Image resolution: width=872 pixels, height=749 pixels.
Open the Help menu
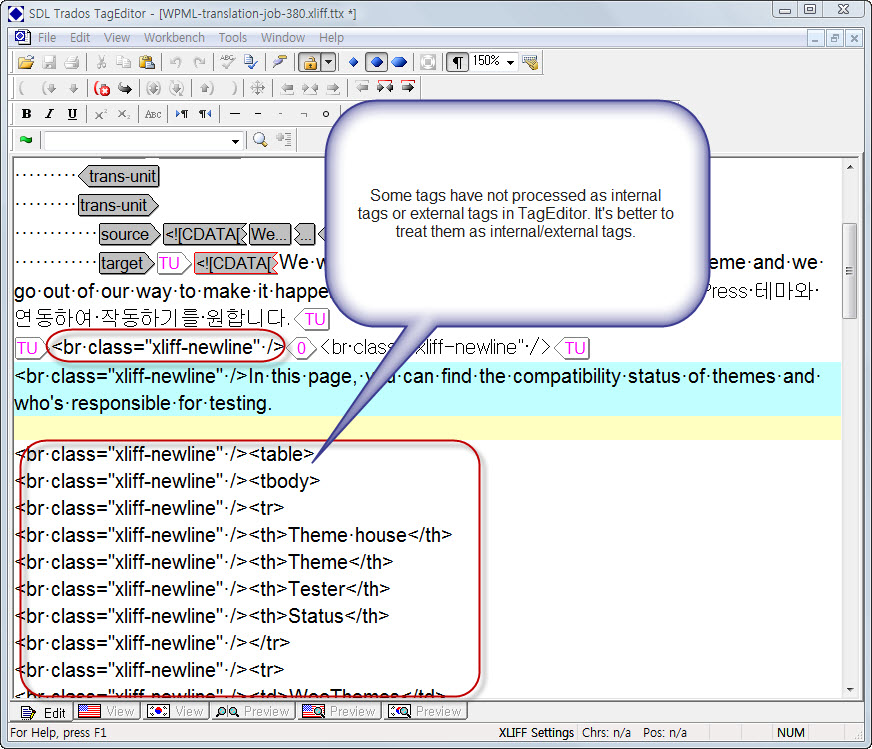pos(331,37)
